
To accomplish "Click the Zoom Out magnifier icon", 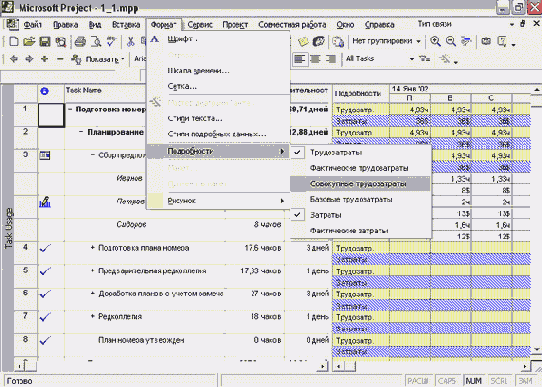I will [451, 41].
